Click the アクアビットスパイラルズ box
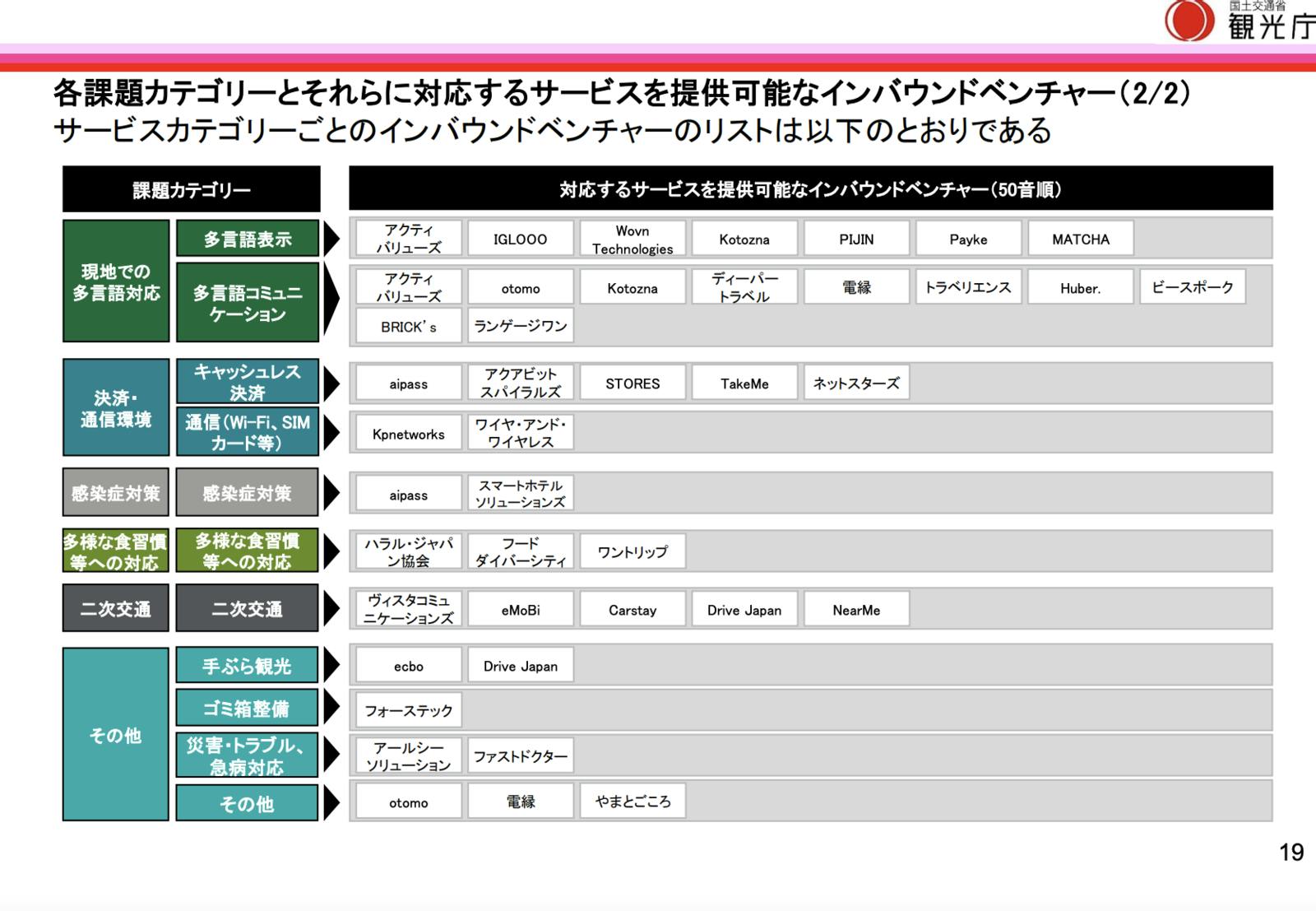Image resolution: width=1316 pixels, height=911 pixels. pos(521,383)
